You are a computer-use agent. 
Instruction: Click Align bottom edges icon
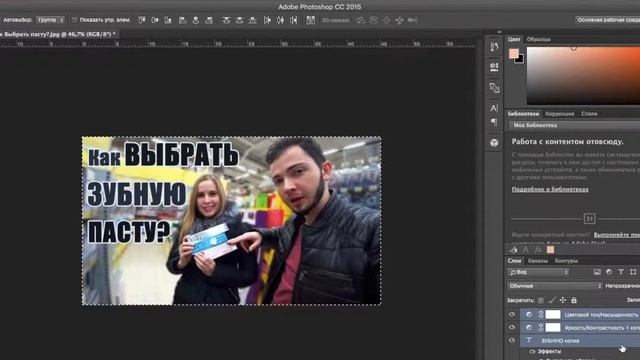(x=168, y=20)
